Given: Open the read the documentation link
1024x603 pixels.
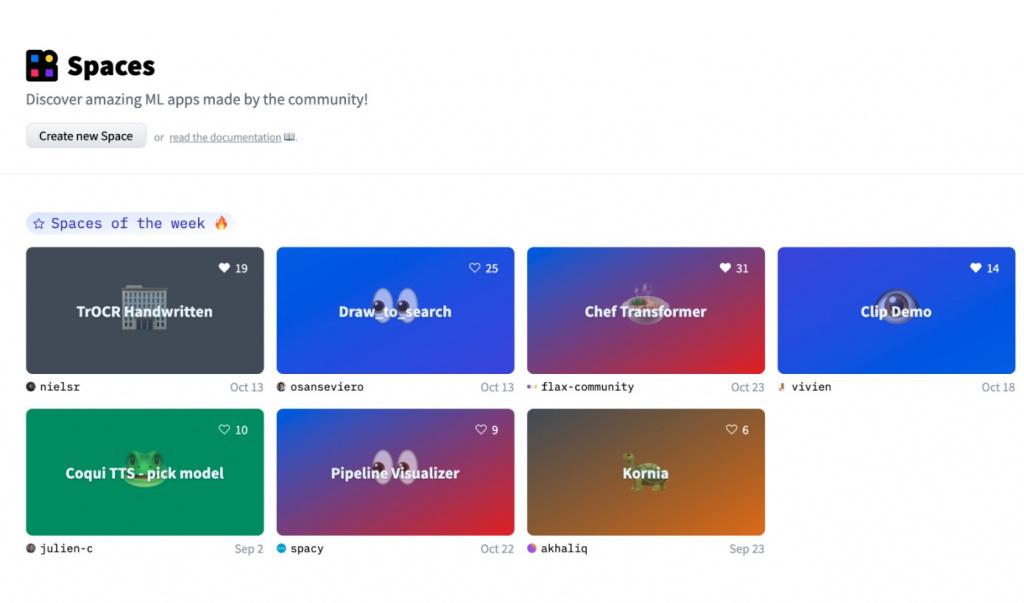Looking at the screenshot, I should 225,137.
